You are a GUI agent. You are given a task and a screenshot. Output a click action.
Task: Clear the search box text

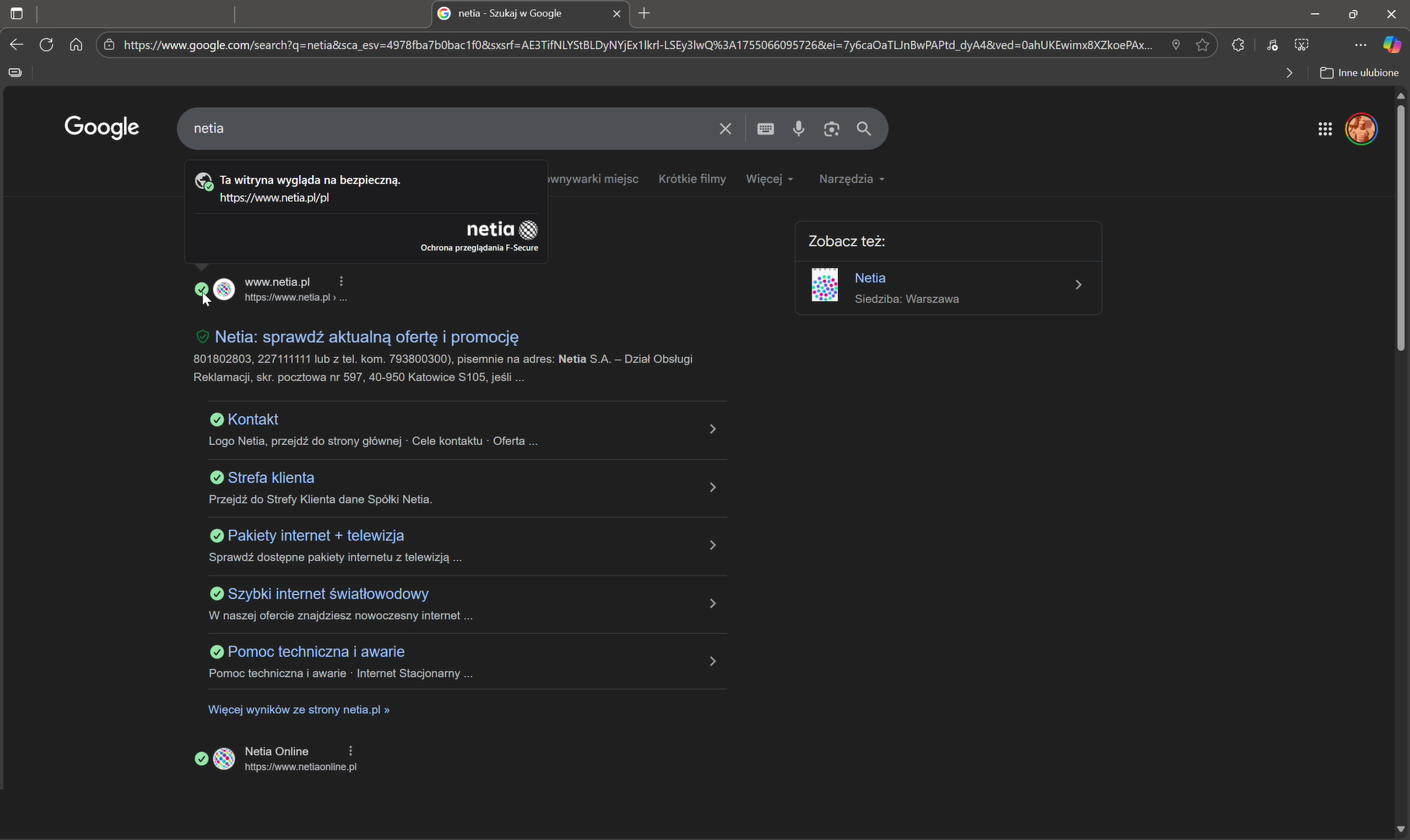click(725, 129)
